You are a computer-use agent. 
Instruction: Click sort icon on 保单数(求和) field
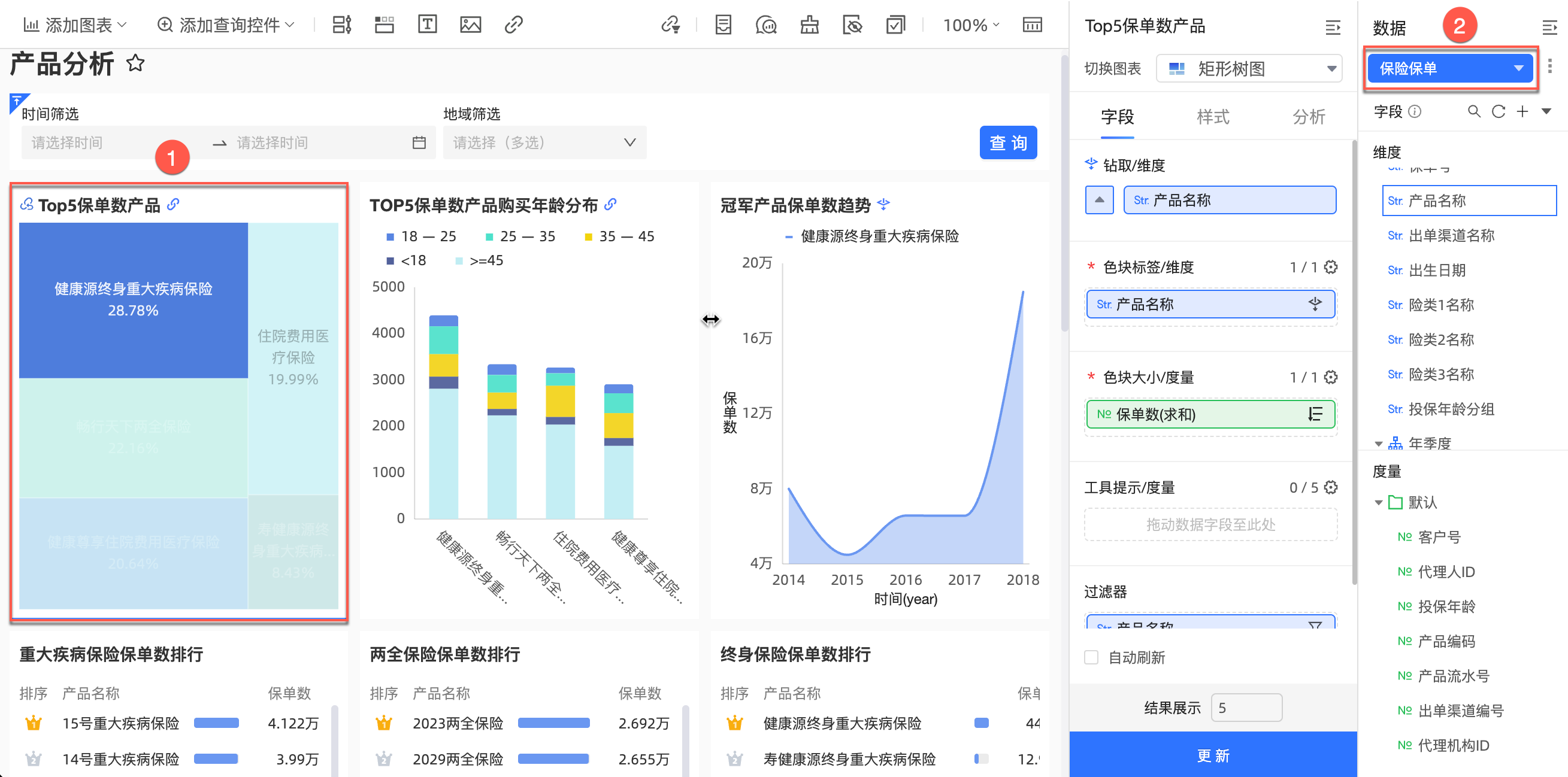[1315, 414]
